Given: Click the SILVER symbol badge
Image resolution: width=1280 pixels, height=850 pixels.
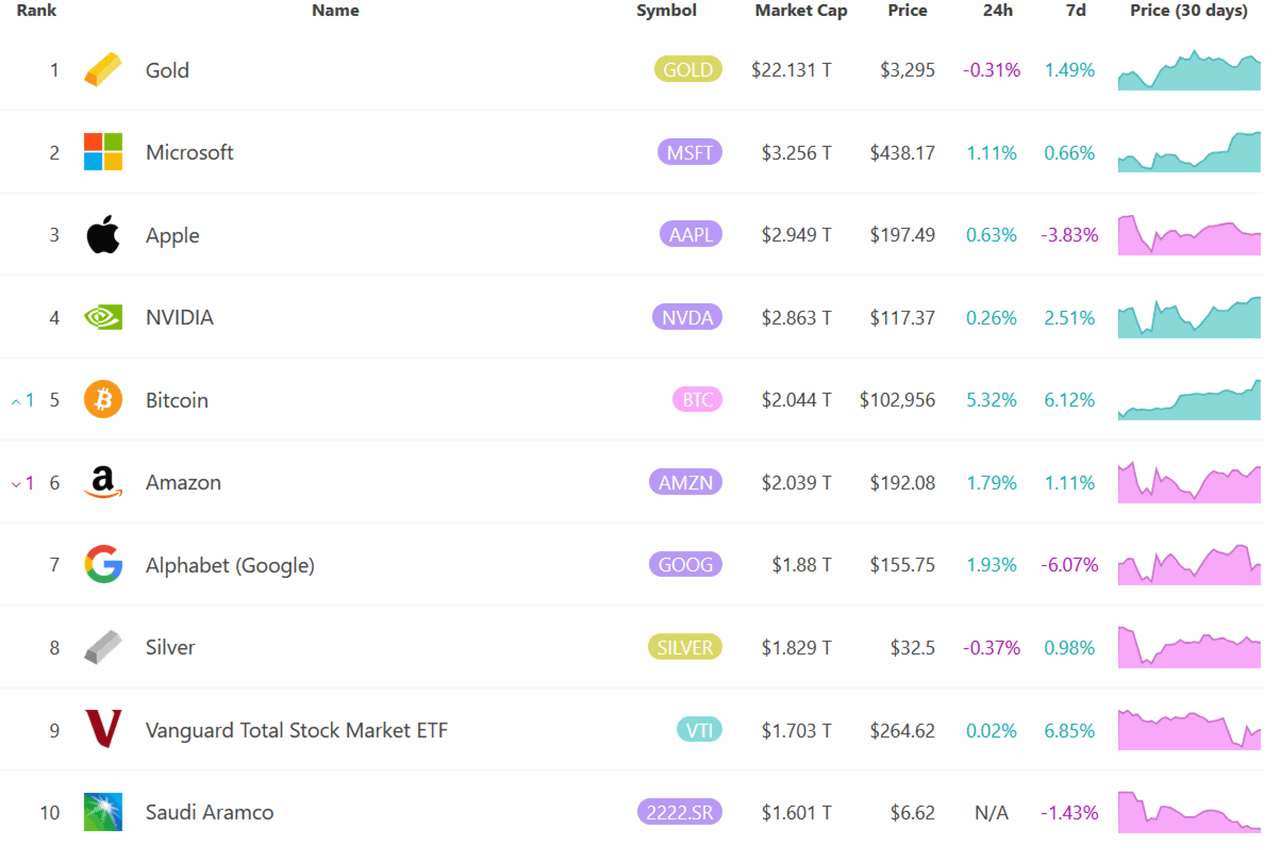Looking at the screenshot, I should [x=685, y=647].
